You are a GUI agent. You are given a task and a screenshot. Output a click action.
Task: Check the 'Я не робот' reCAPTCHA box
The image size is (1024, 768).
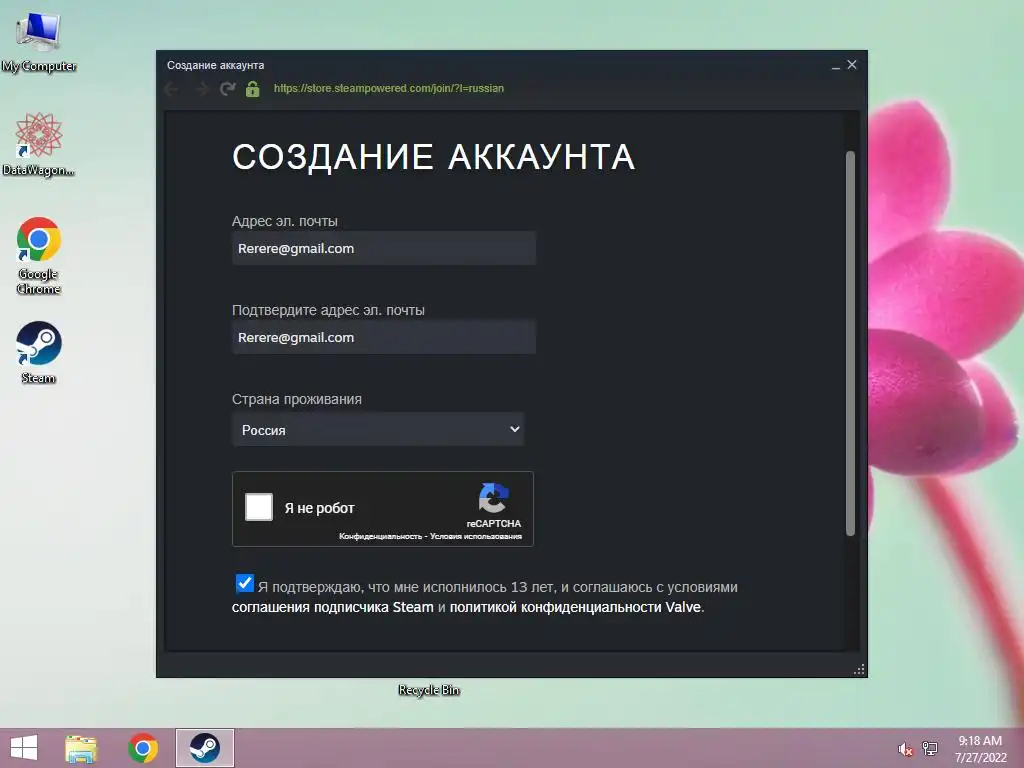point(259,507)
